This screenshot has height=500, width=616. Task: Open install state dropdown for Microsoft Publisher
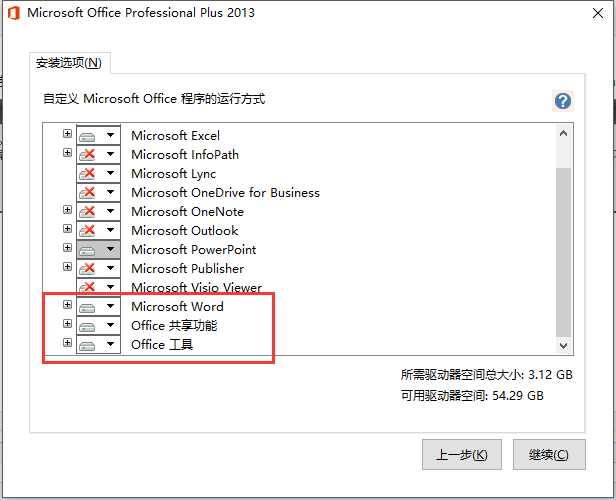pyautogui.click(x=98, y=268)
